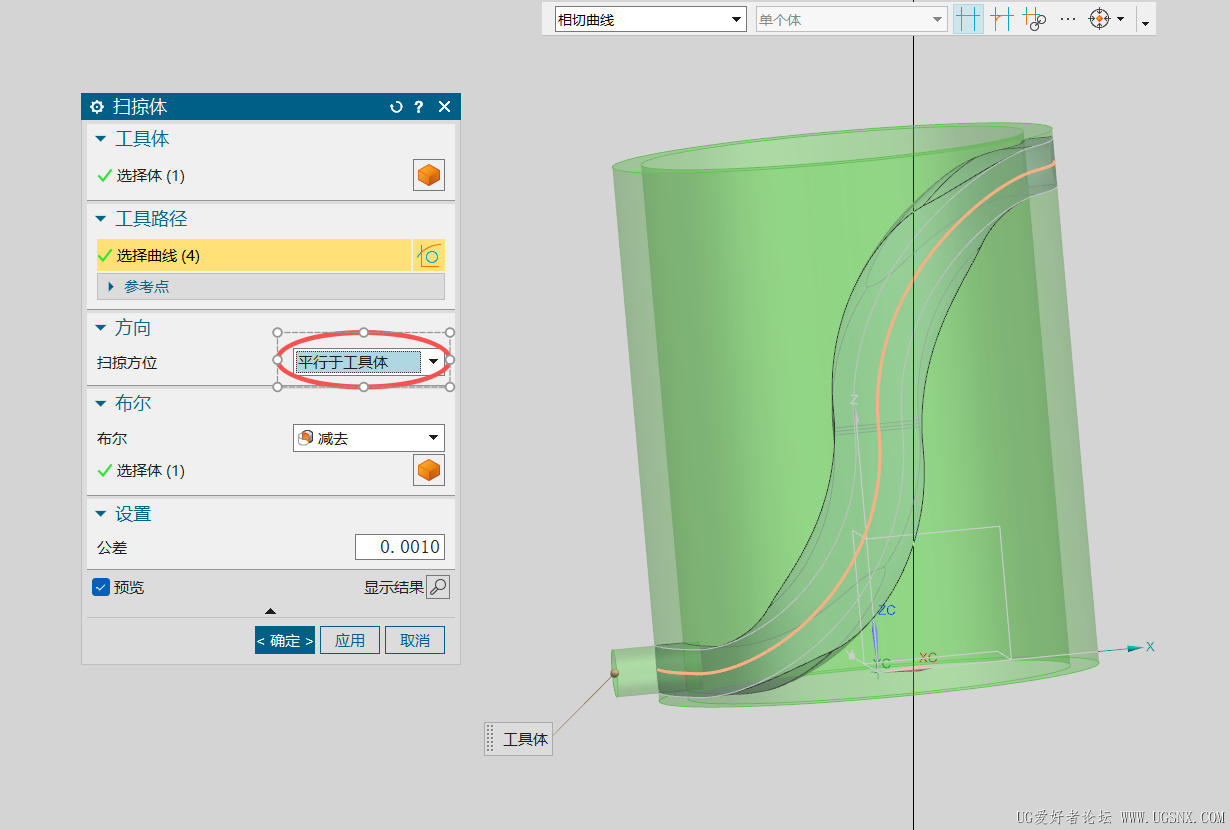
Task: Click the 选择体 (1) row under 布尔
Action: [253, 470]
